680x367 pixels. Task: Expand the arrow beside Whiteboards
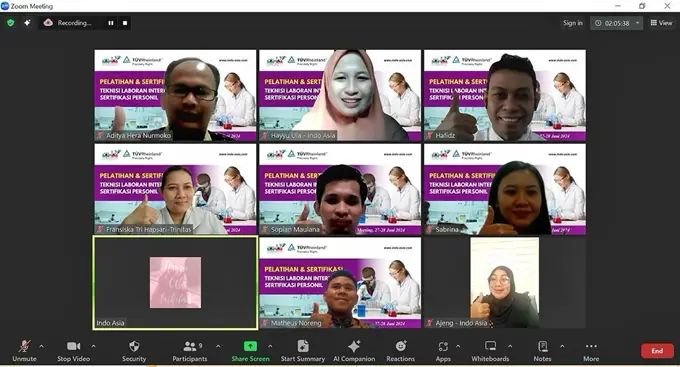pyautogui.click(x=510, y=346)
